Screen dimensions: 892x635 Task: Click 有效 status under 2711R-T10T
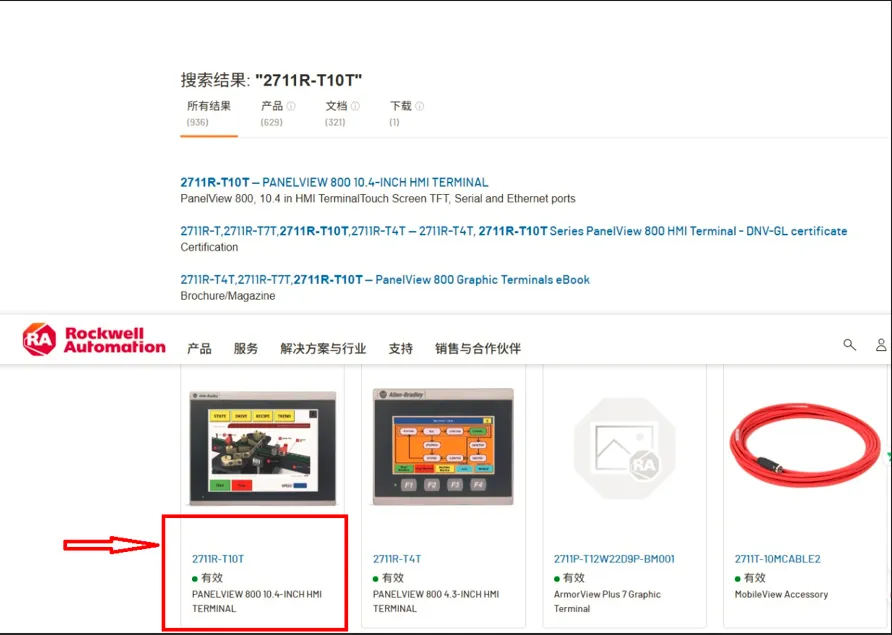[x=207, y=578]
